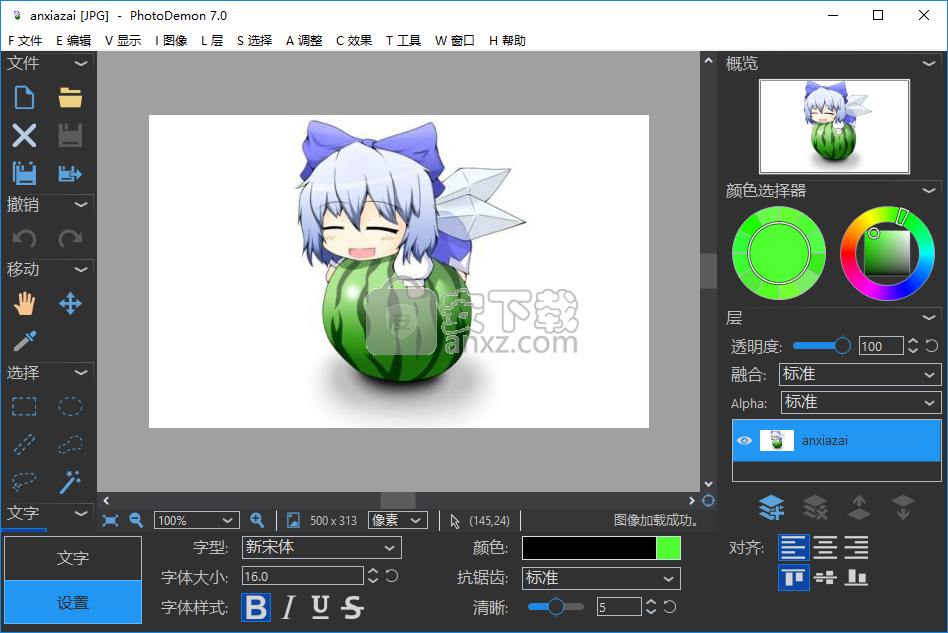Align text center horizontally
The height and width of the screenshot is (633, 948).
825,548
